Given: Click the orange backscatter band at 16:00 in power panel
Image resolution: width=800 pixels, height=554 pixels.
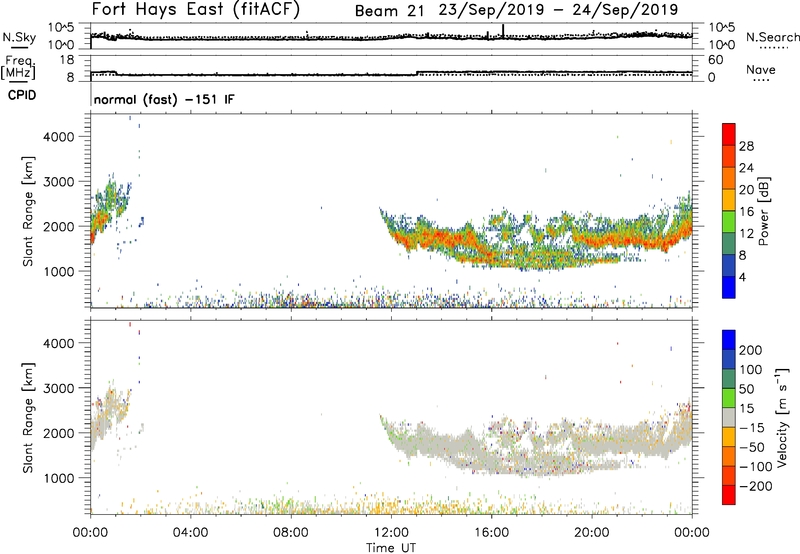Looking at the screenshot, I should [491, 253].
